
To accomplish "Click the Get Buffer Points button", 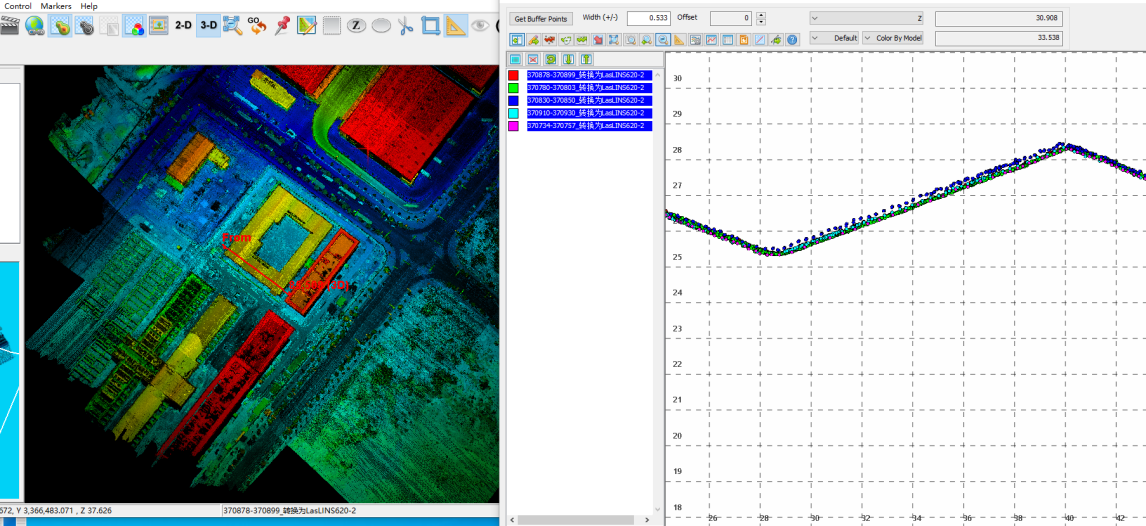I will pyautogui.click(x=540, y=18).
